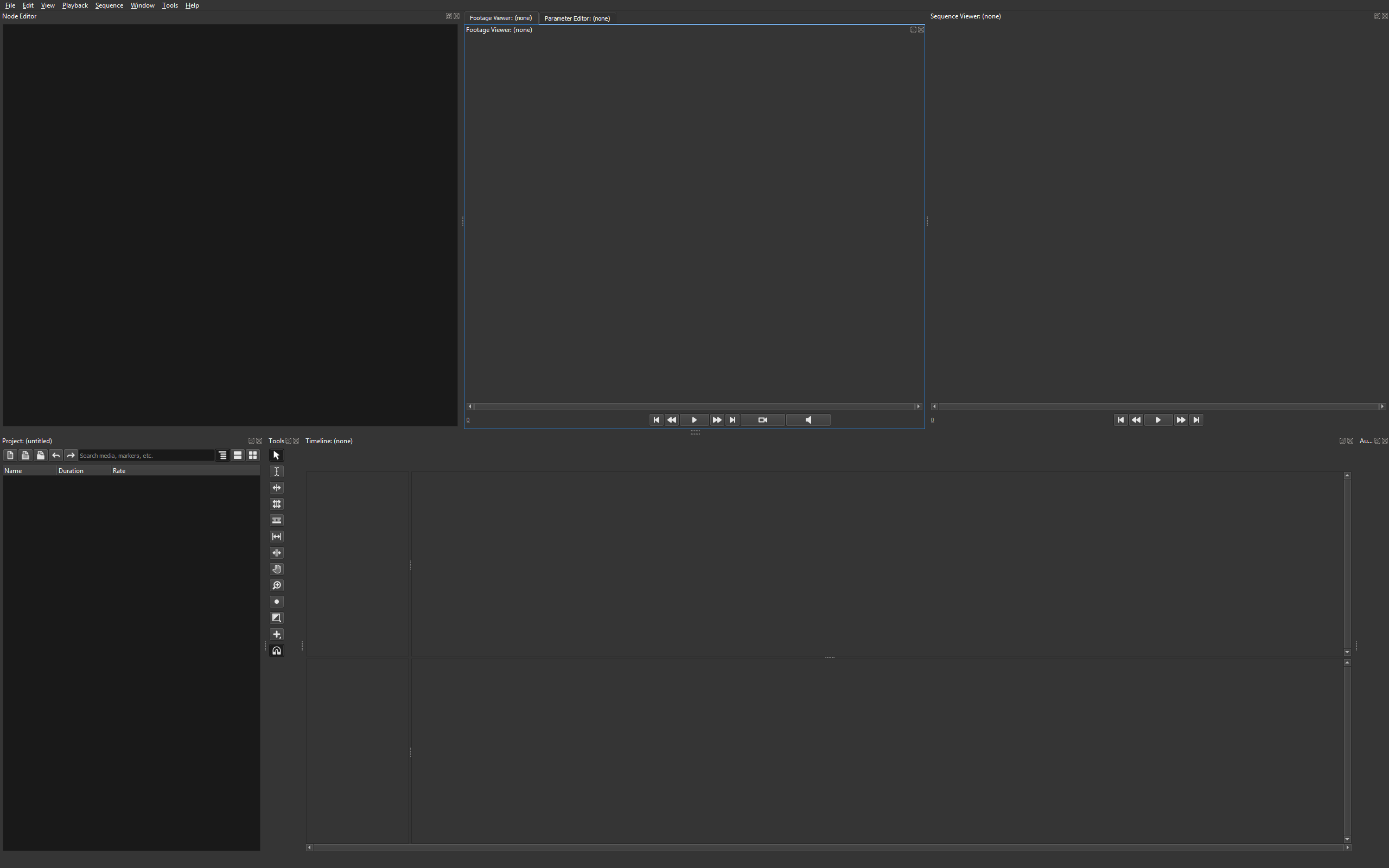
Task: Open the Playback menu
Action: [75, 5]
